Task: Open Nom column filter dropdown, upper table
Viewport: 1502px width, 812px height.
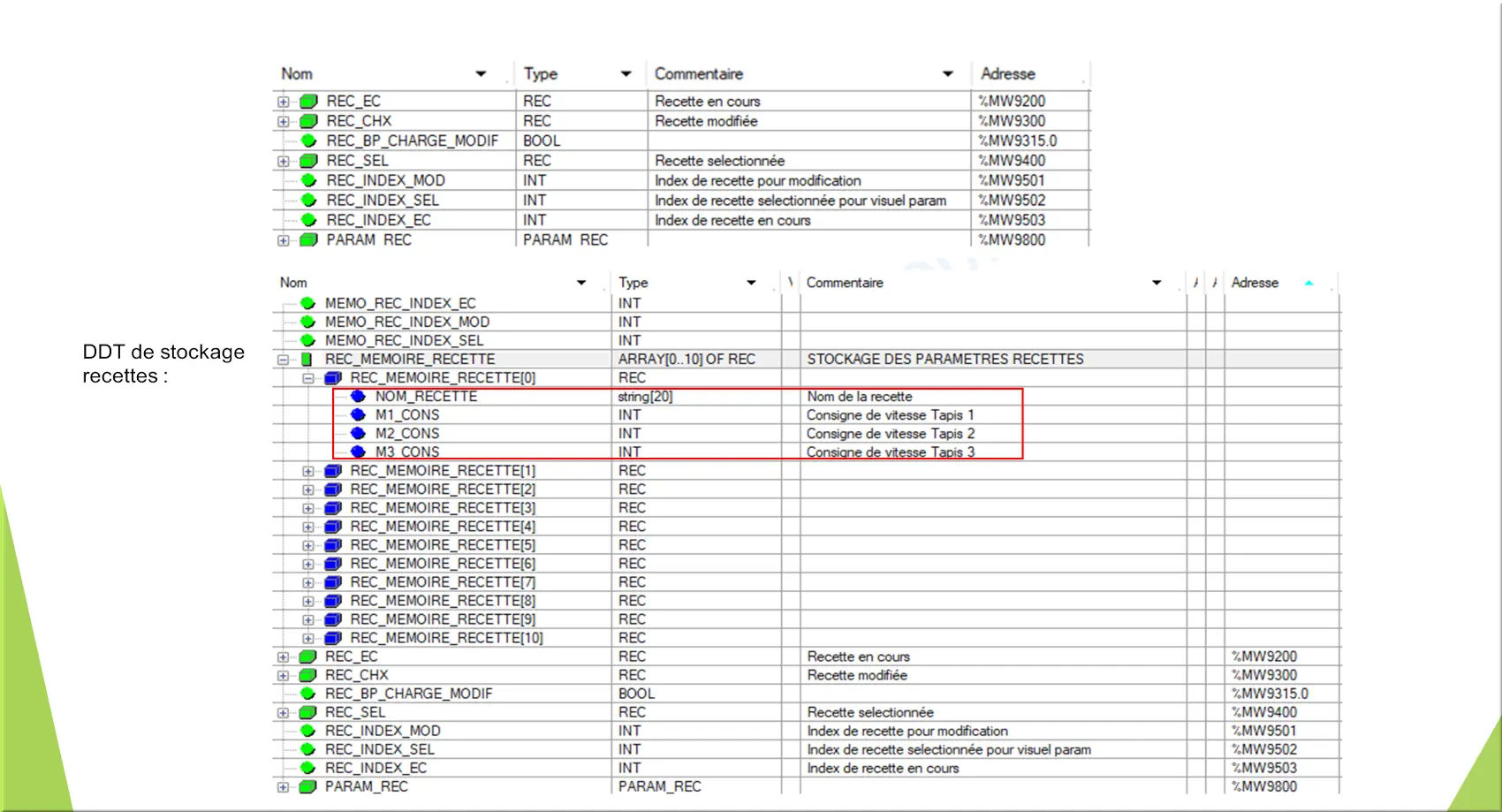Action: point(481,74)
